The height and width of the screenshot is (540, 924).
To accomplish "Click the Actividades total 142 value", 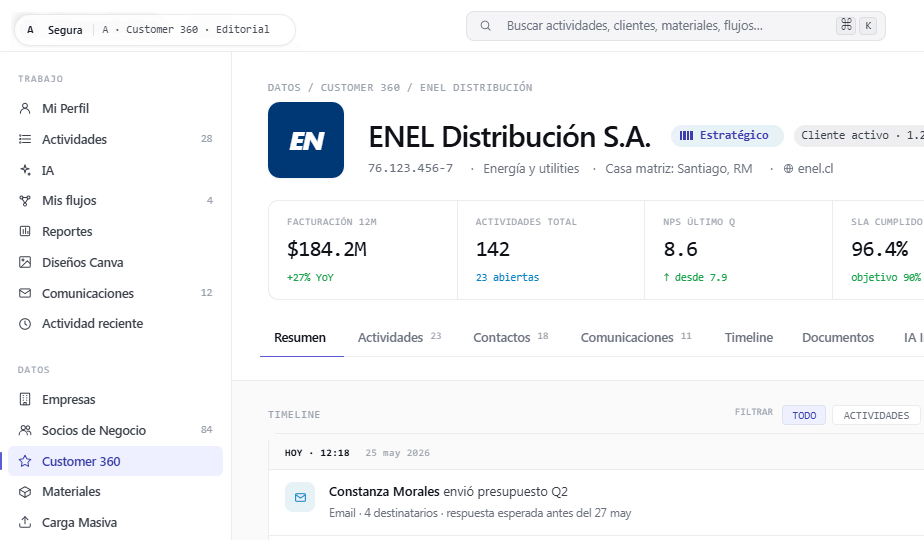I will (x=493, y=249).
